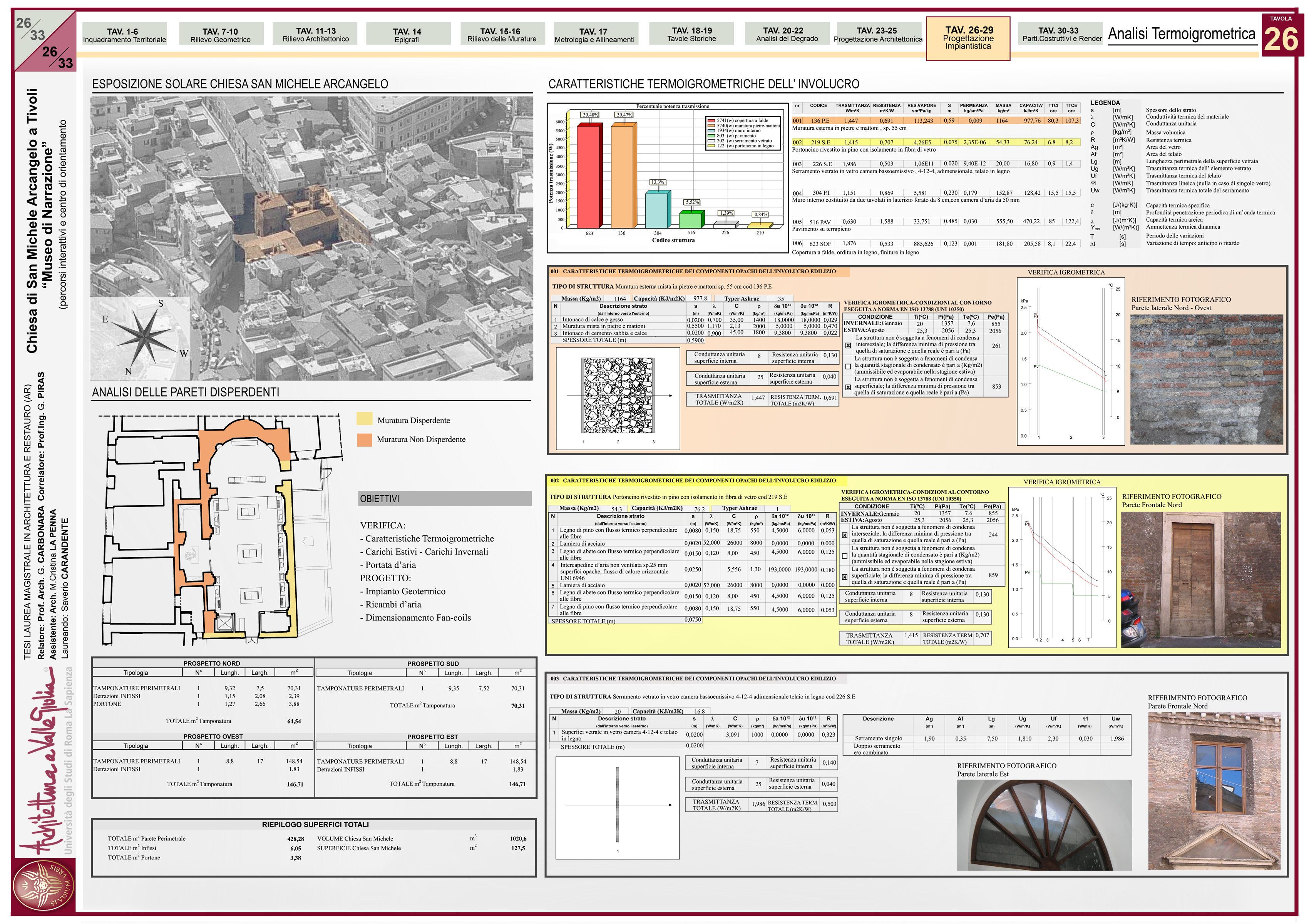Open the Parete laterale Nord-Ovest wall photo
This screenshot has height=924, width=1309.
pyautogui.click(x=1207, y=379)
